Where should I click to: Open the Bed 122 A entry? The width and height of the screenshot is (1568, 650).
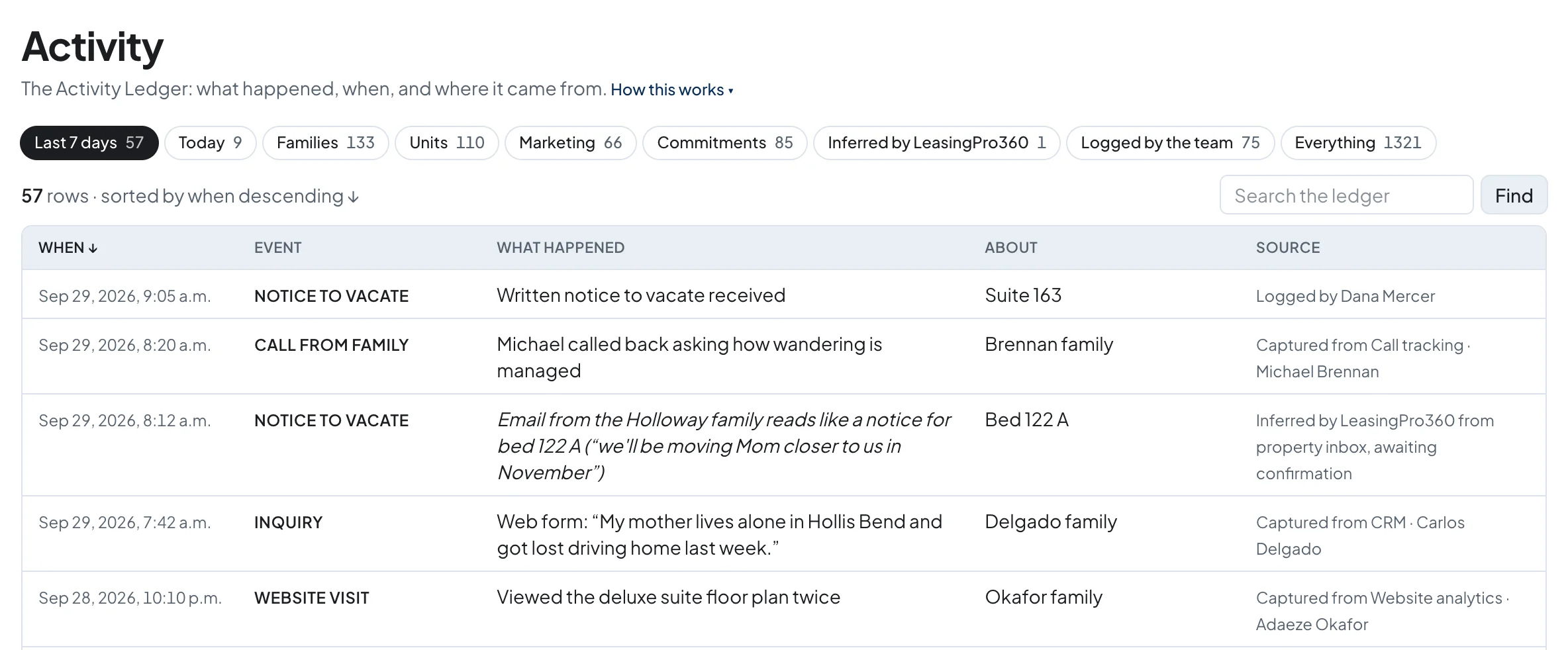(1026, 420)
